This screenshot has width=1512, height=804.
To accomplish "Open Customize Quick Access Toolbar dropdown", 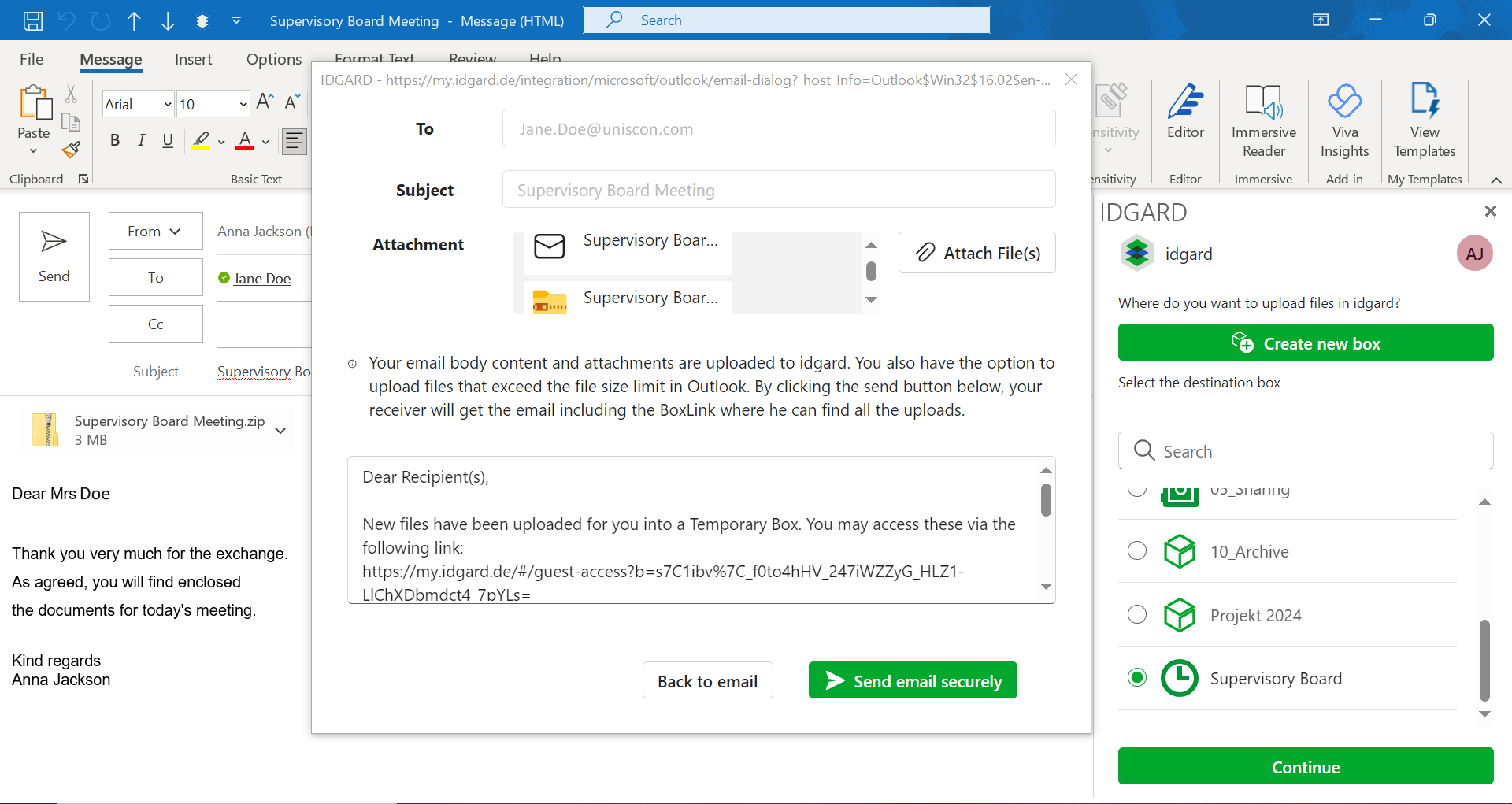I will pos(236,20).
